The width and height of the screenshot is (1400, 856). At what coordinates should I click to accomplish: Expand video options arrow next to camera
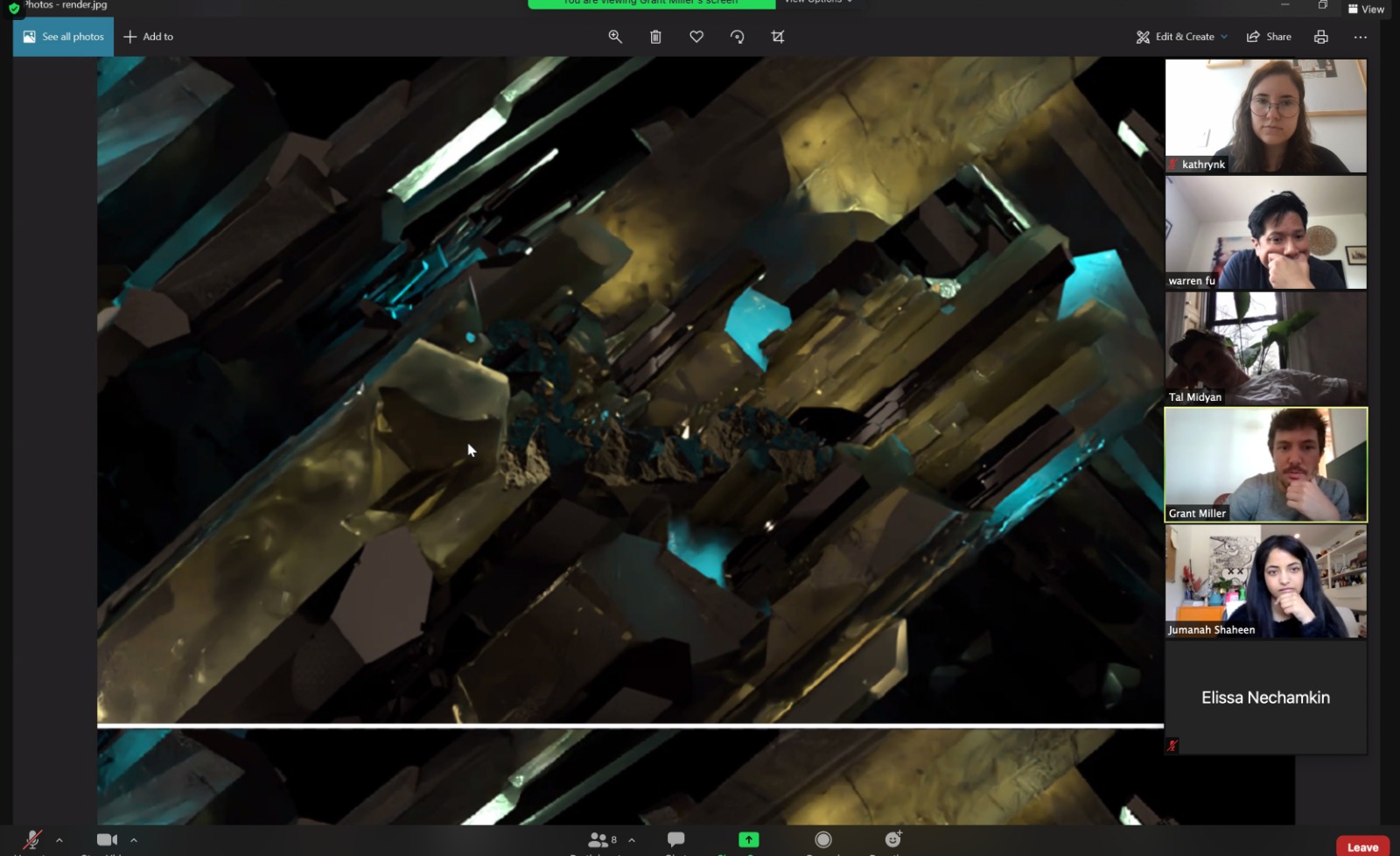(x=134, y=840)
